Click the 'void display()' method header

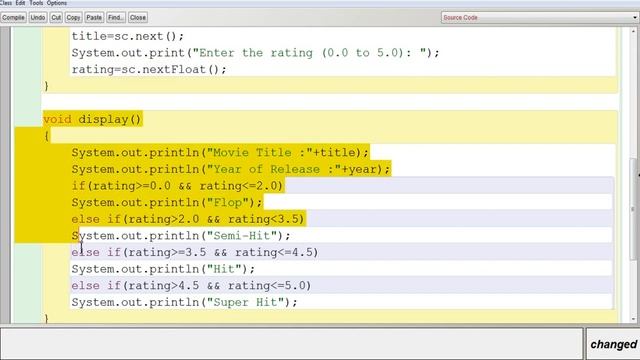point(92,119)
